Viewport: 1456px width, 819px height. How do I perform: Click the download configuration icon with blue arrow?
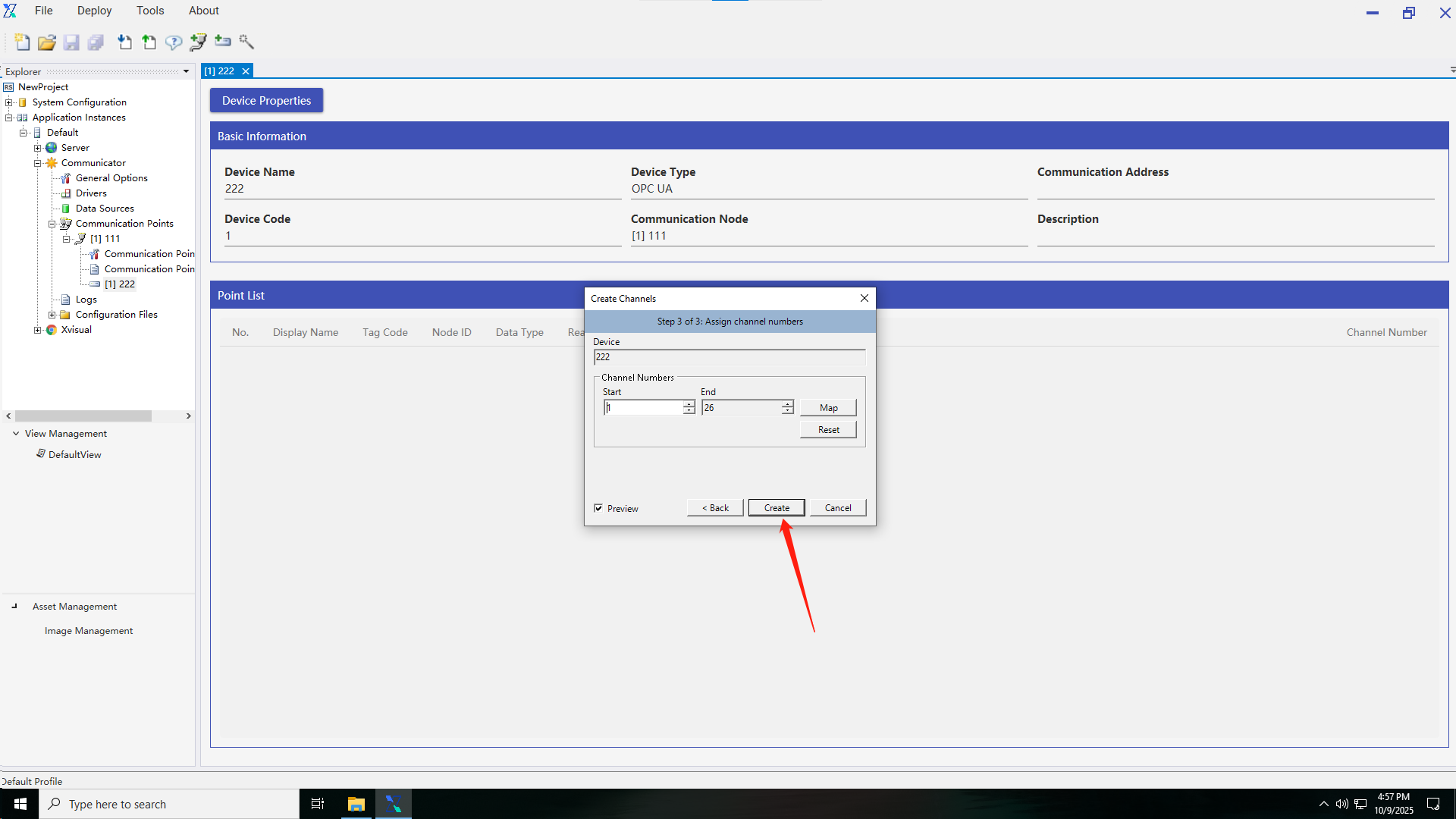click(x=124, y=42)
